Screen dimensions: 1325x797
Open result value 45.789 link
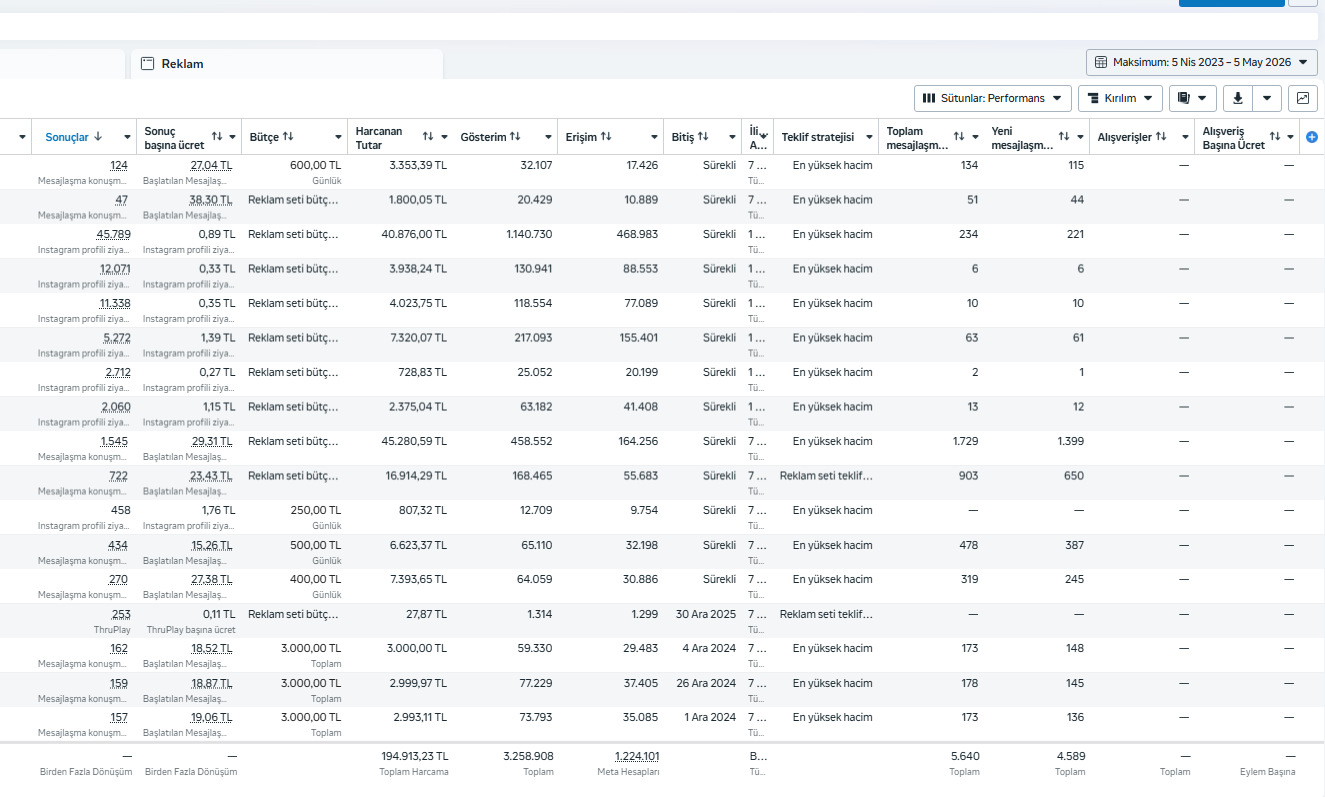113,234
